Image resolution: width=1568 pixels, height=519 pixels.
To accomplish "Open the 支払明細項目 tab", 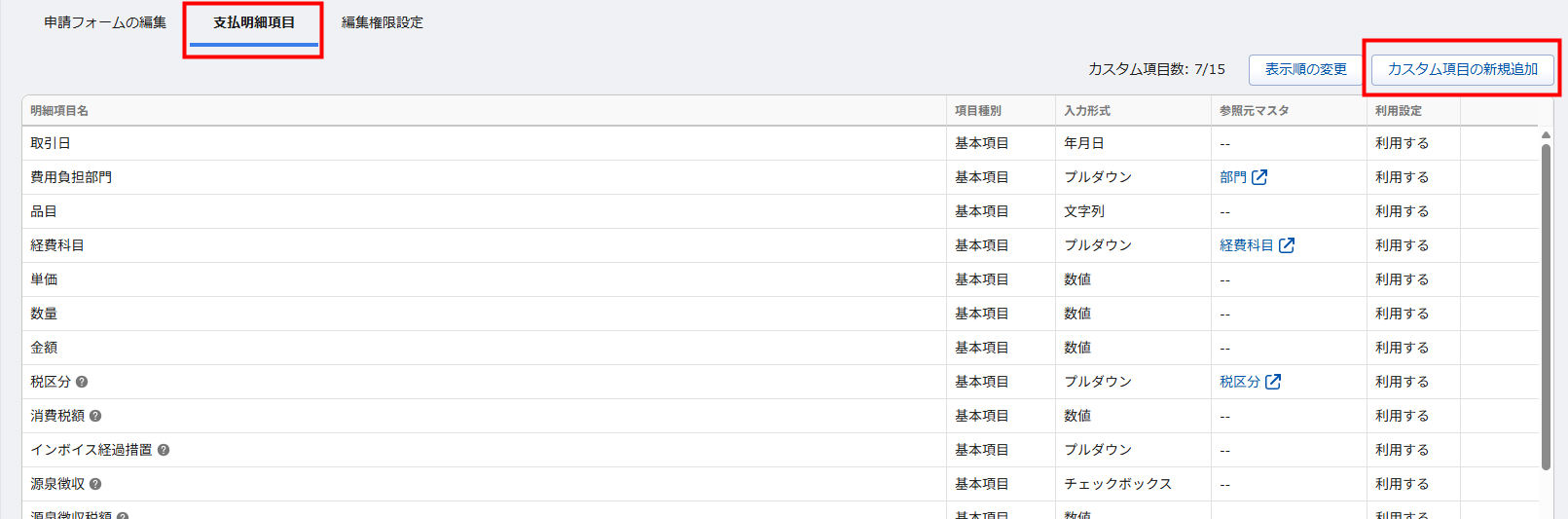I will (254, 22).
